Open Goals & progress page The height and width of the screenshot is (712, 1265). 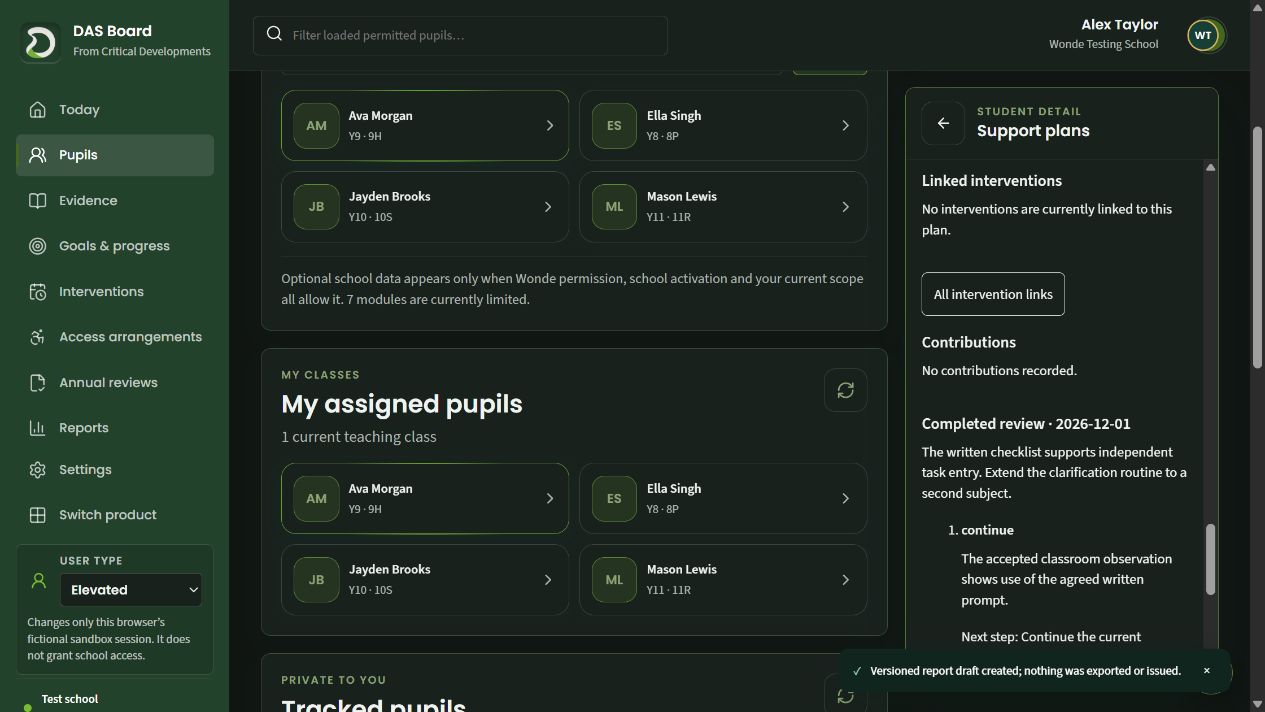pyautogui.click(x=115, y=246)
